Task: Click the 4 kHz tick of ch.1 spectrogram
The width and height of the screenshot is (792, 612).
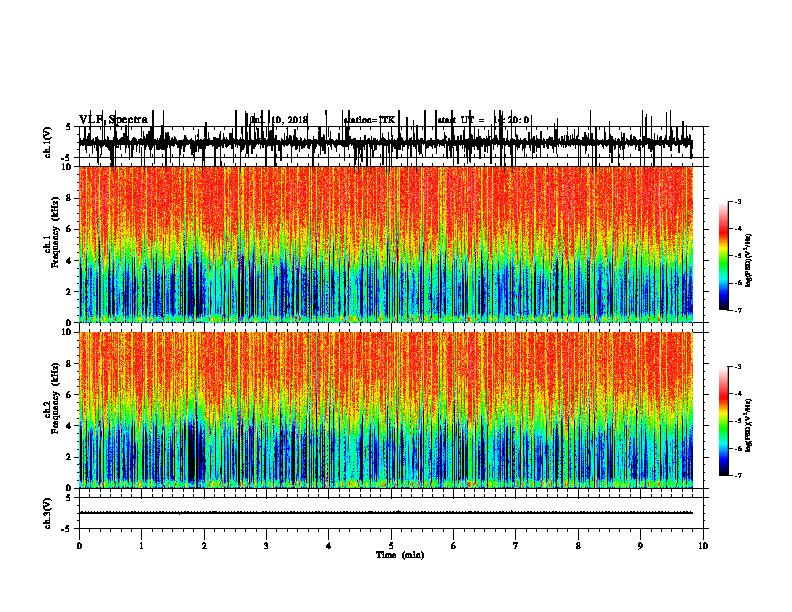Action: point(70,261)
